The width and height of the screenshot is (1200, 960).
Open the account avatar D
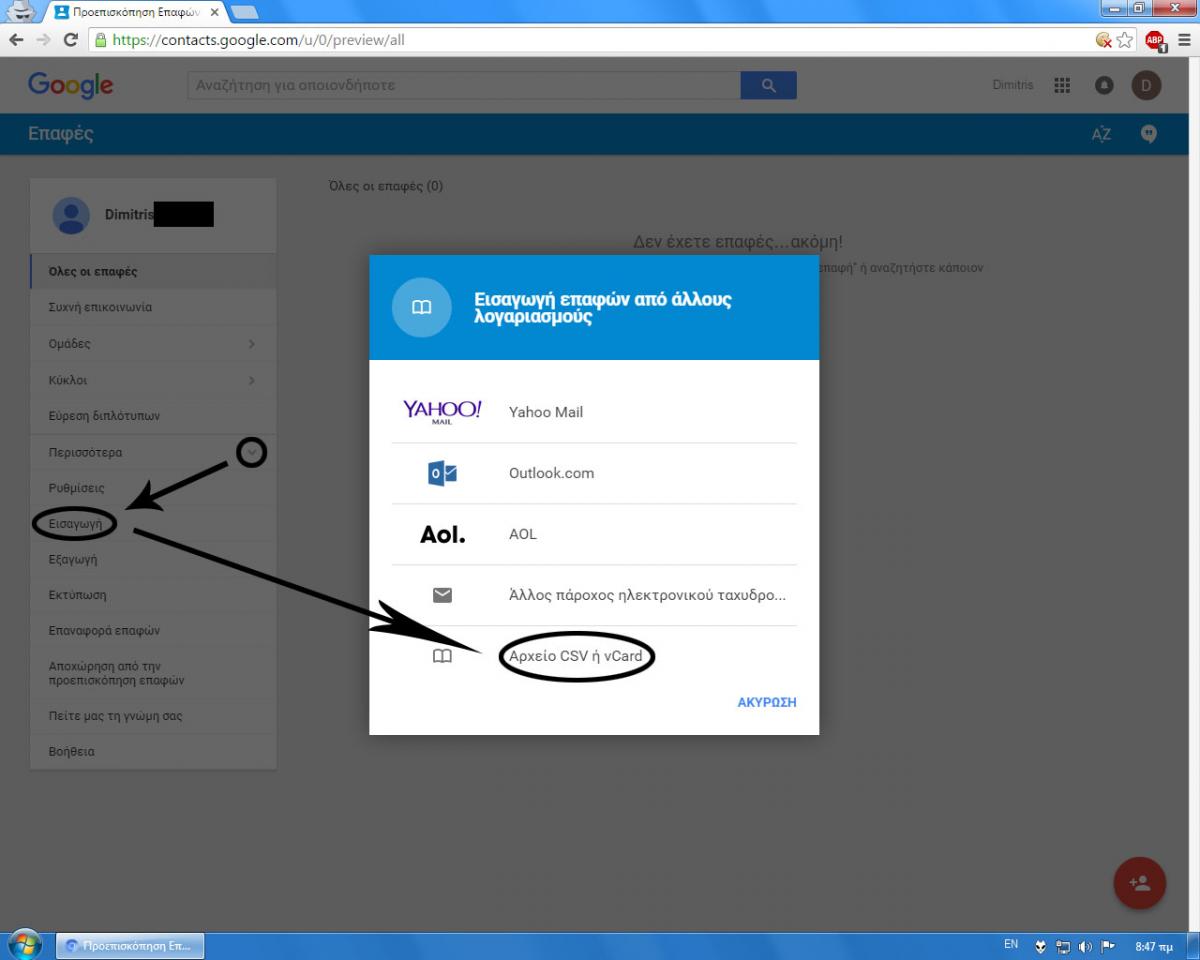click(x=1146, y=85)
